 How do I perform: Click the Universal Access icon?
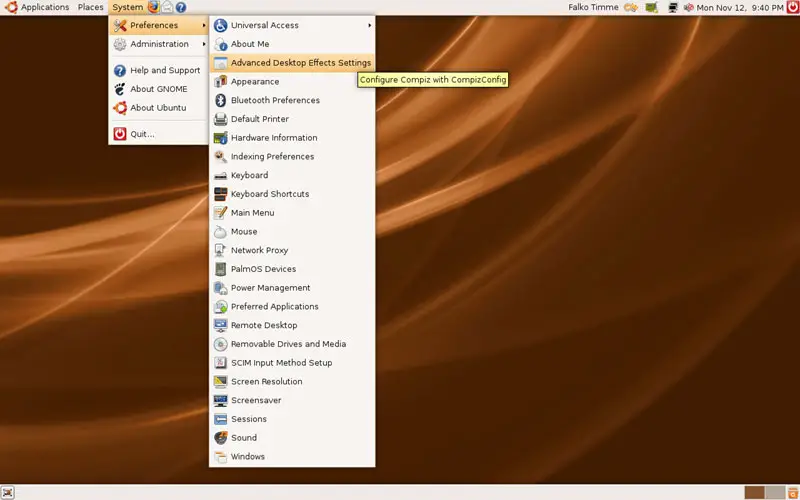click(x=220, y=25)
